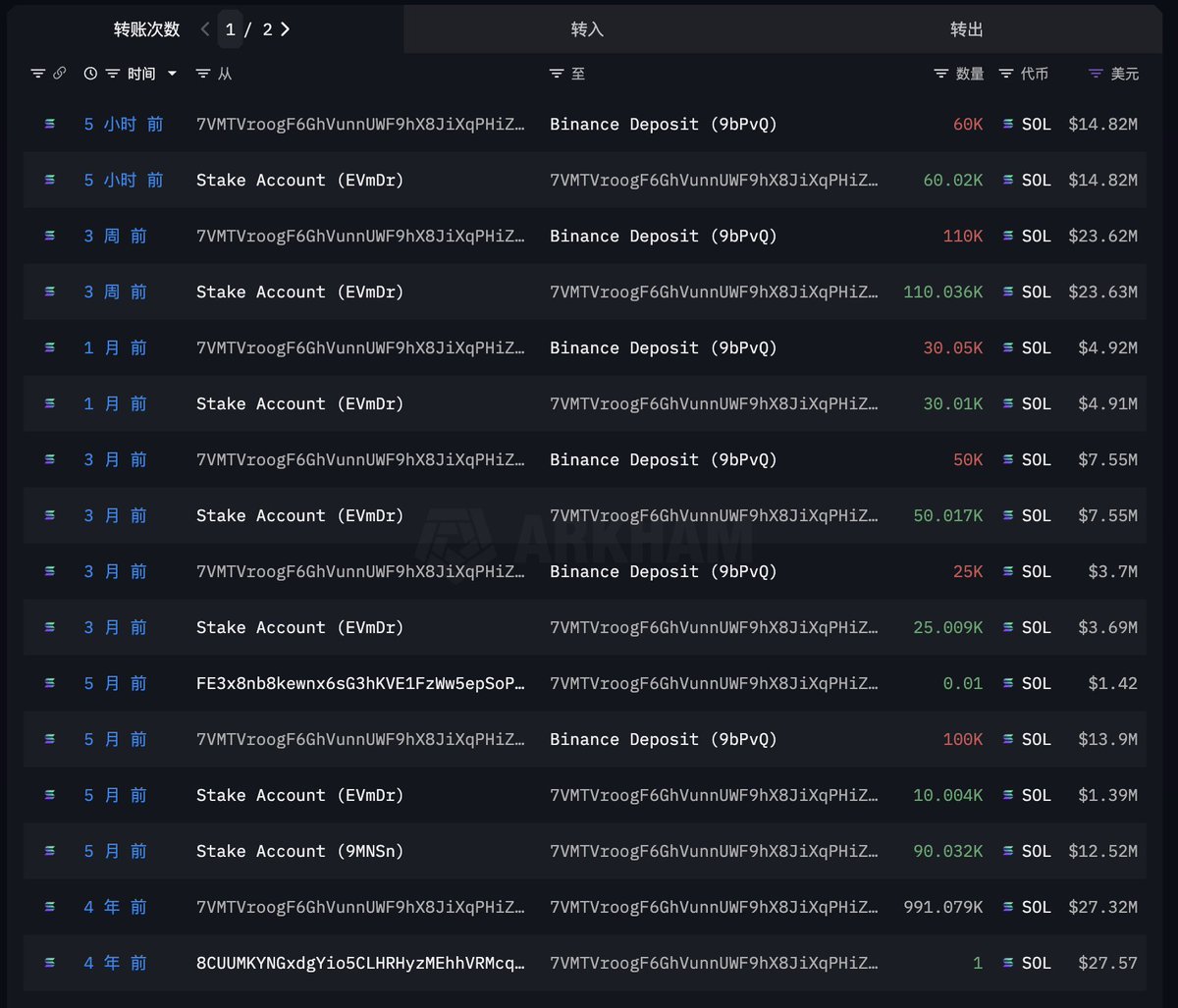Click the 0.01 amount value
The height and width of the screenshot is (1008, 1178).
963,683
